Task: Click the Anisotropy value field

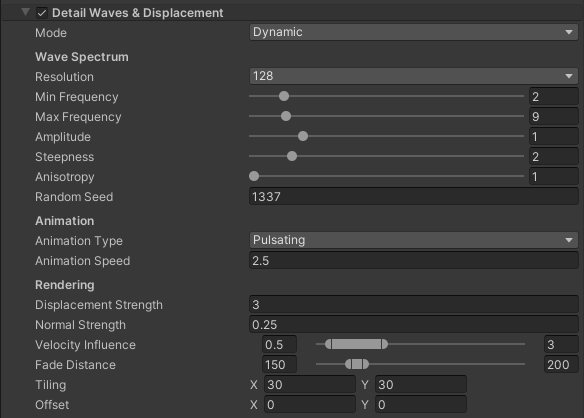Action: pos(553,177)
